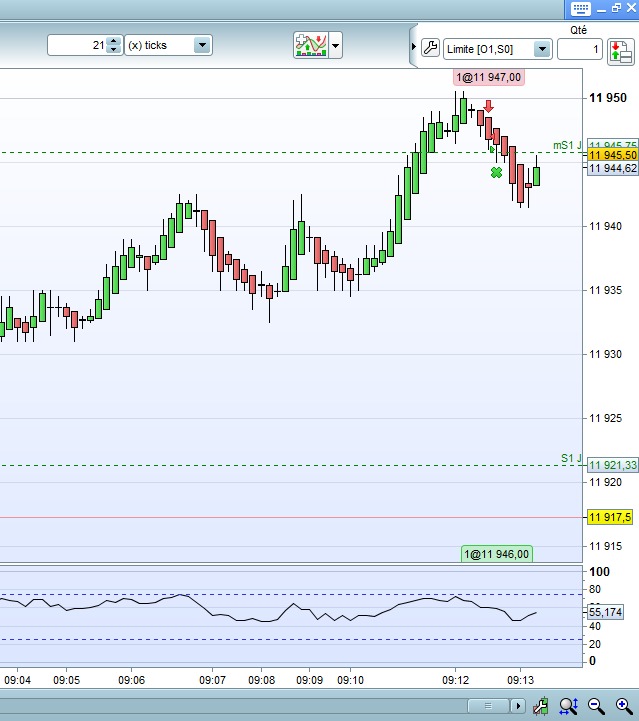Click the auto-fit zoom magnifier with arrows
Viewport: 639px width, 721px height.
[x=569, y=706]
